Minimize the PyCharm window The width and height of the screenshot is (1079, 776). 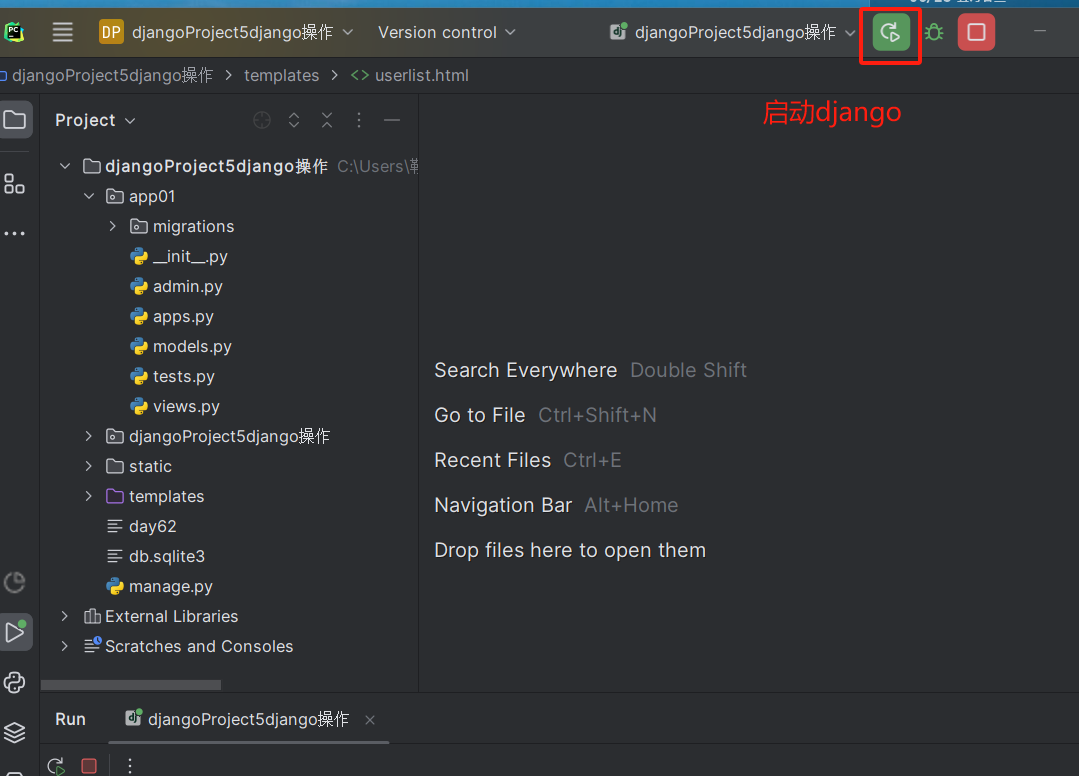(x=1040, y=32)
